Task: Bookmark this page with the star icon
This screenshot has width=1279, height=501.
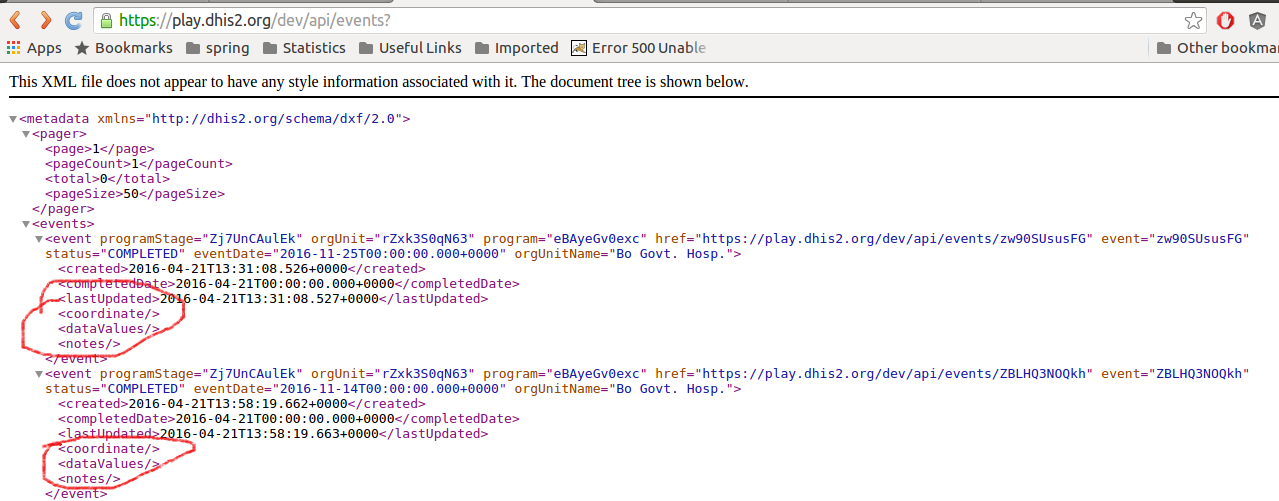Action: (1193, 20)
